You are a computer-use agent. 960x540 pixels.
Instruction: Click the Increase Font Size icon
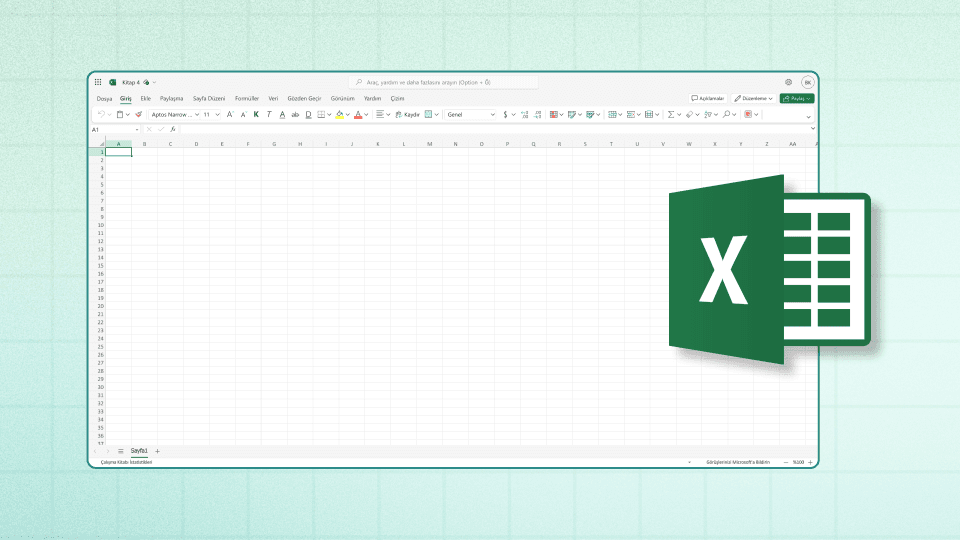click(230, 115)
